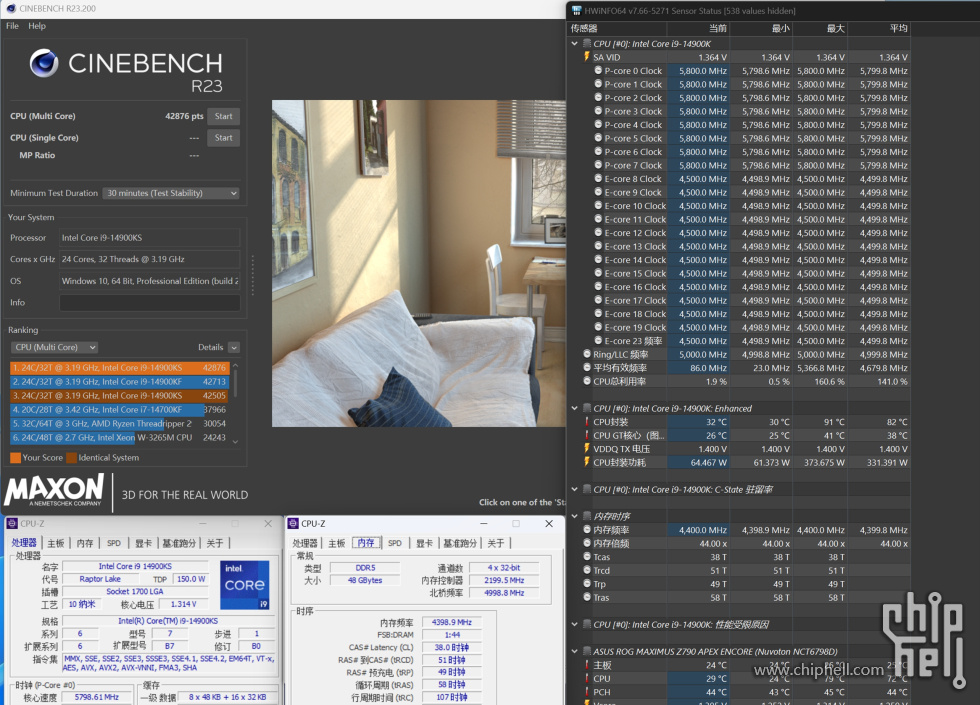
Task: Select 显卡 tab in the CPU-Z memory window
Action: [x=424, y=543]
